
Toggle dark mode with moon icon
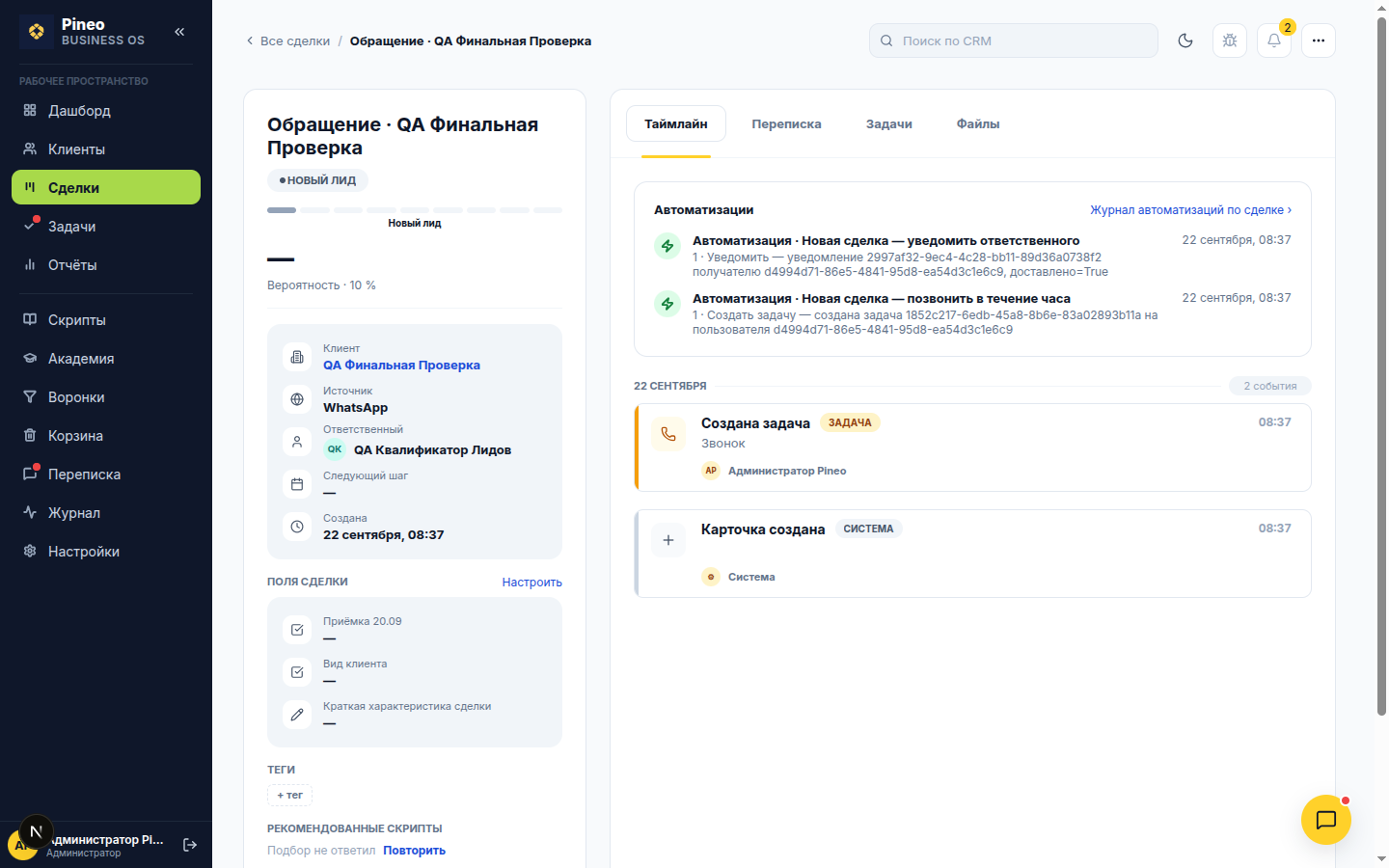pos(1185,41)
